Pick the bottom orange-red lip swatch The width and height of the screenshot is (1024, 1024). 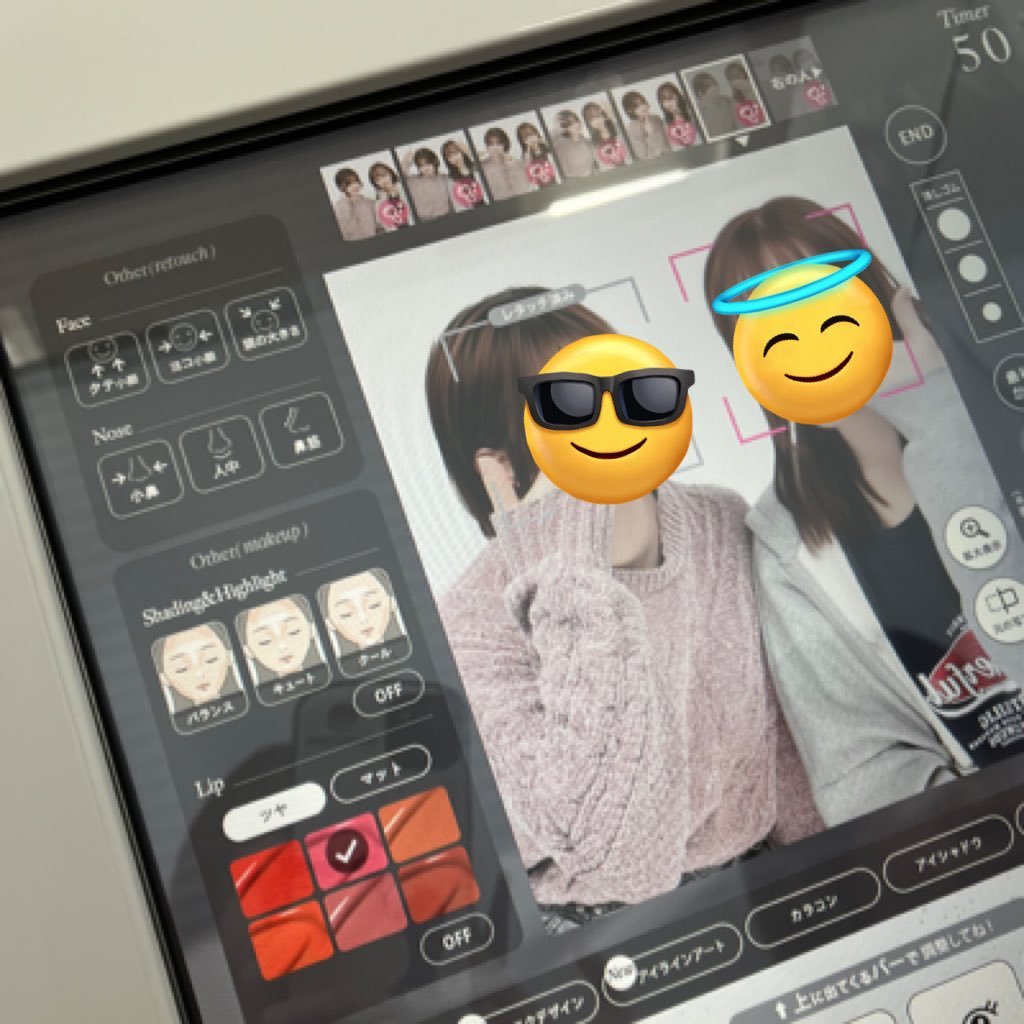pos(292,942)
